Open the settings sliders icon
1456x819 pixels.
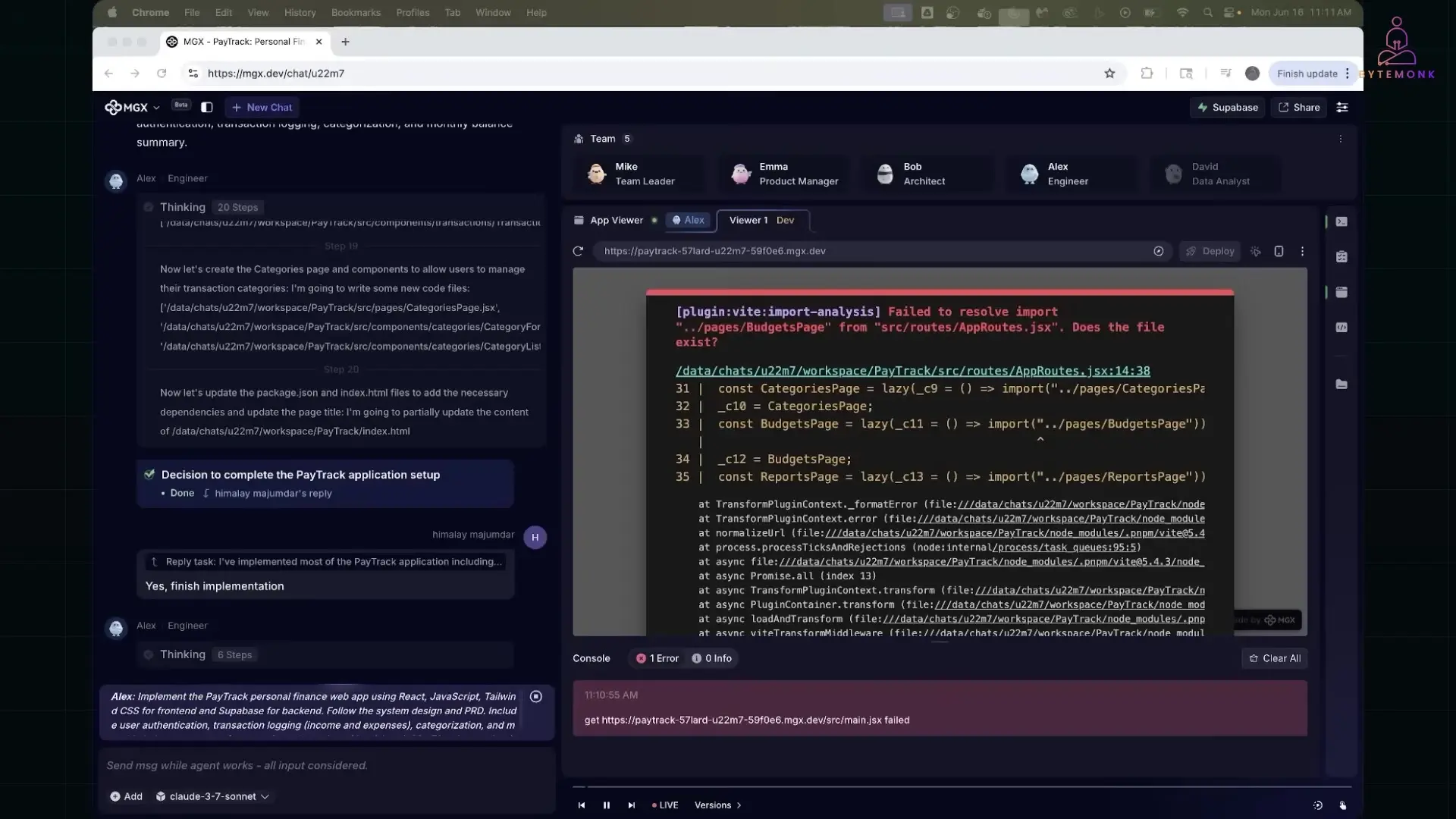[x=1342, y=108]
